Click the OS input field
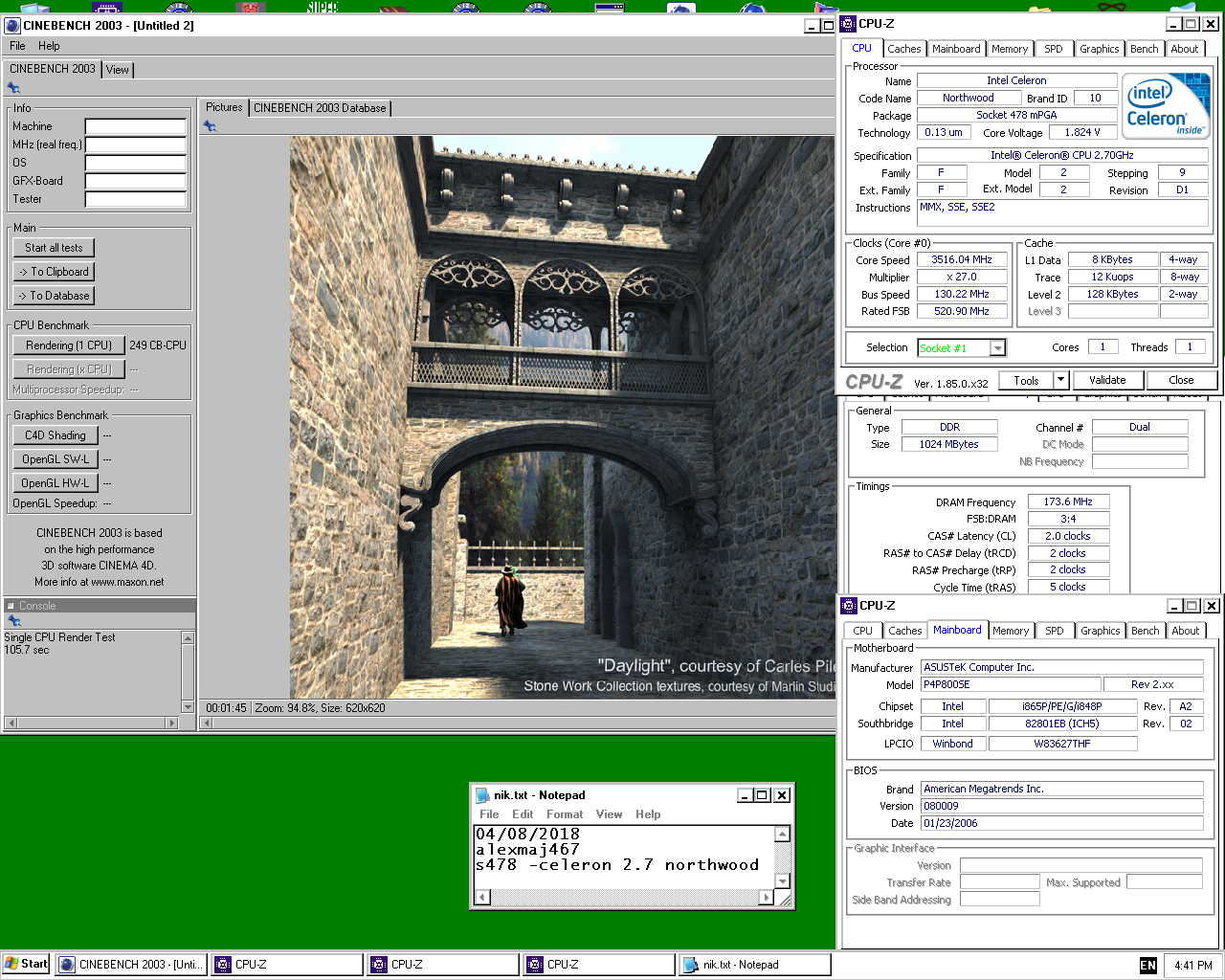The height and width of the screenshot is (980, 1225). (x=135, y=163)
